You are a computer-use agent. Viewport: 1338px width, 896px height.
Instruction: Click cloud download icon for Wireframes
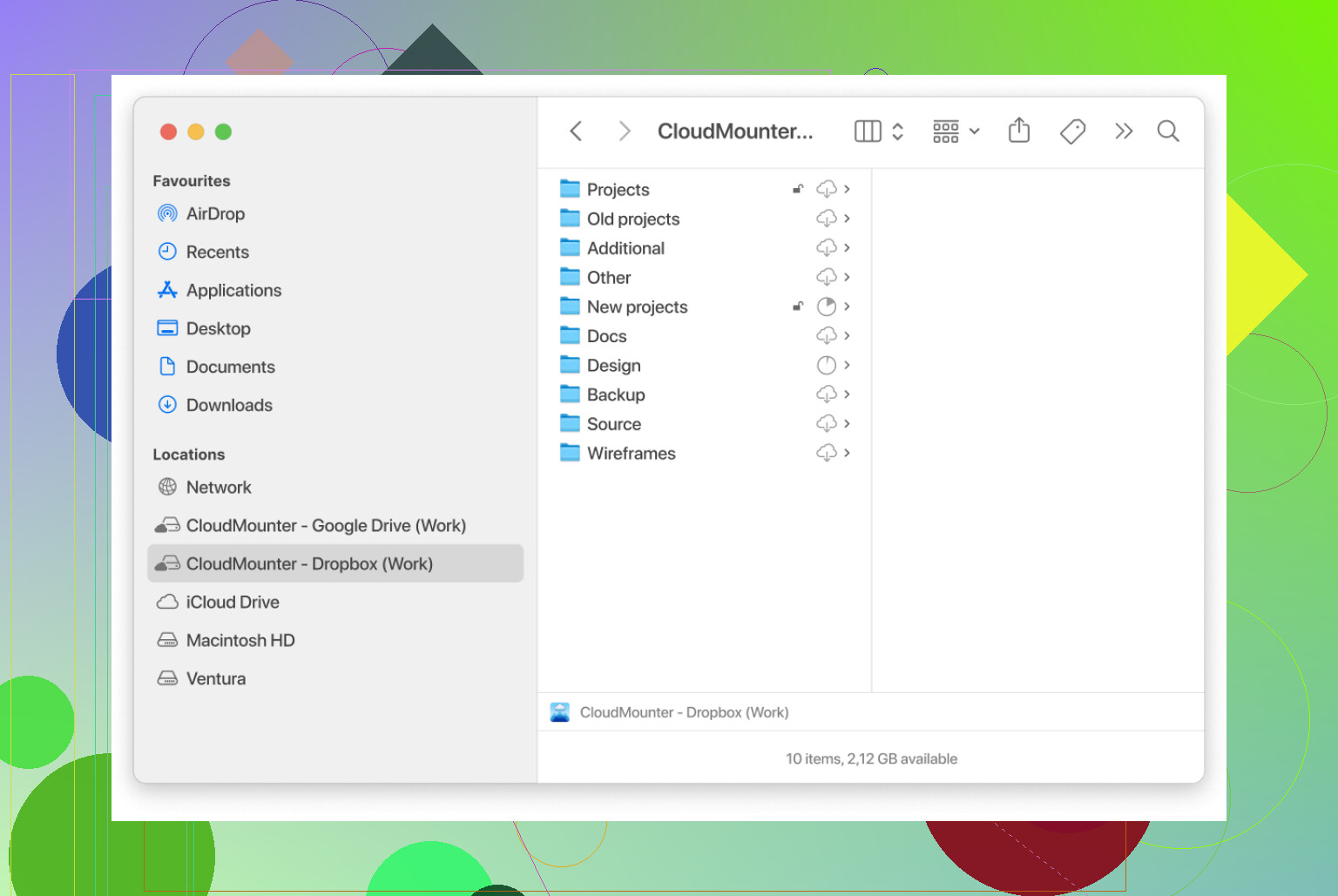827,453
